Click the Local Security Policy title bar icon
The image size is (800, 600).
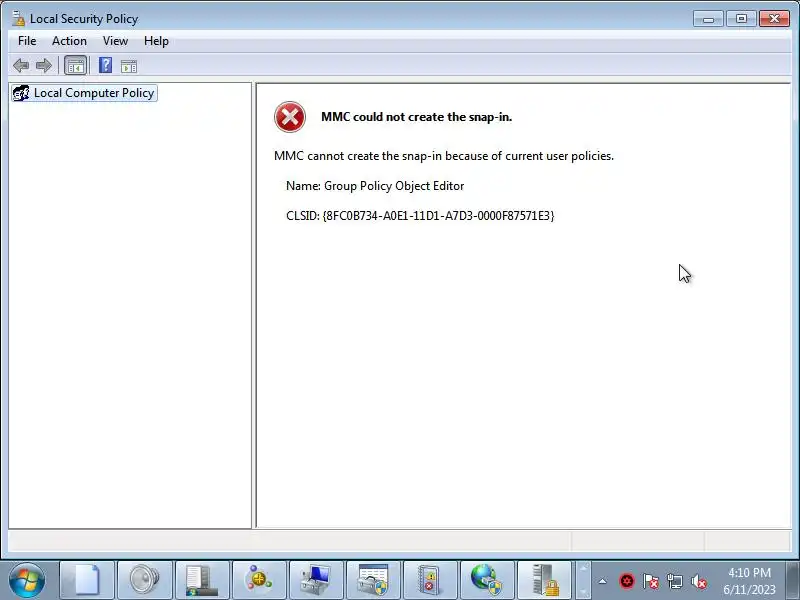click(18, 19)
